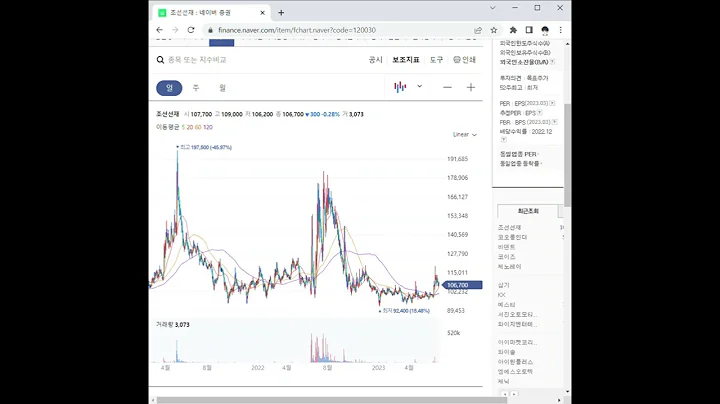Screen dimensions: 720x404
Task: Open the 공시 menu
Action: click(376, 60)
